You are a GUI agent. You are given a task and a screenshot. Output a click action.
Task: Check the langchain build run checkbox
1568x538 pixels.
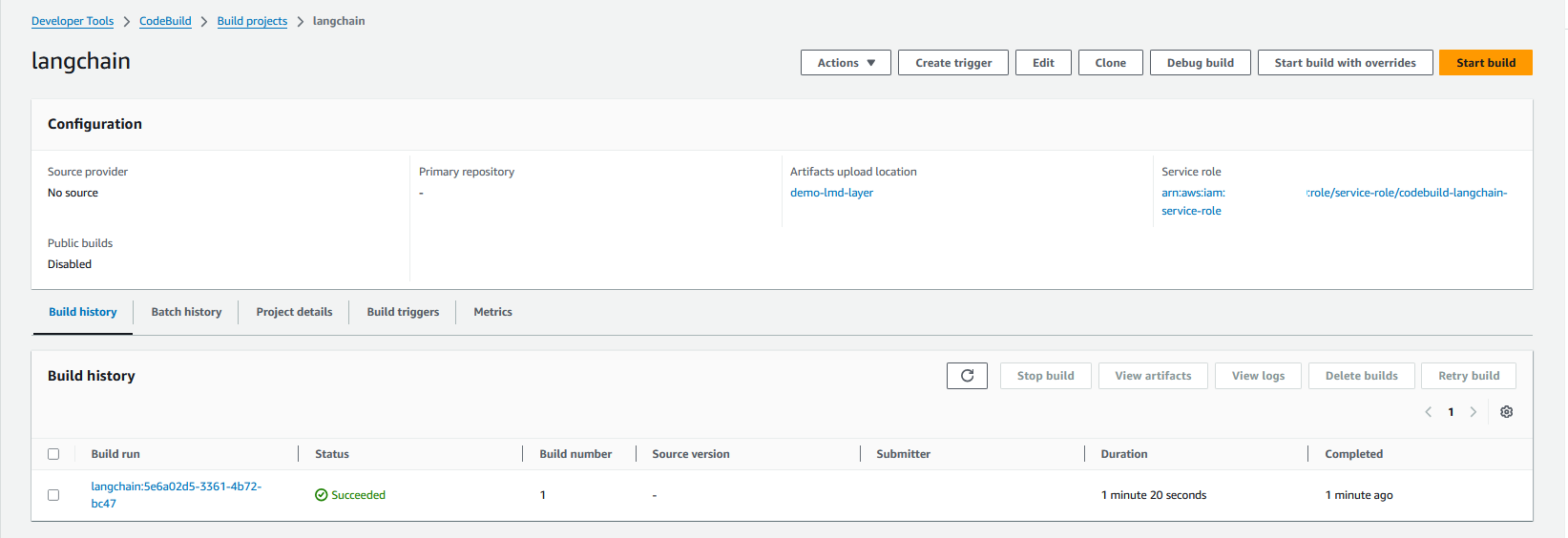tap(53, 495)
